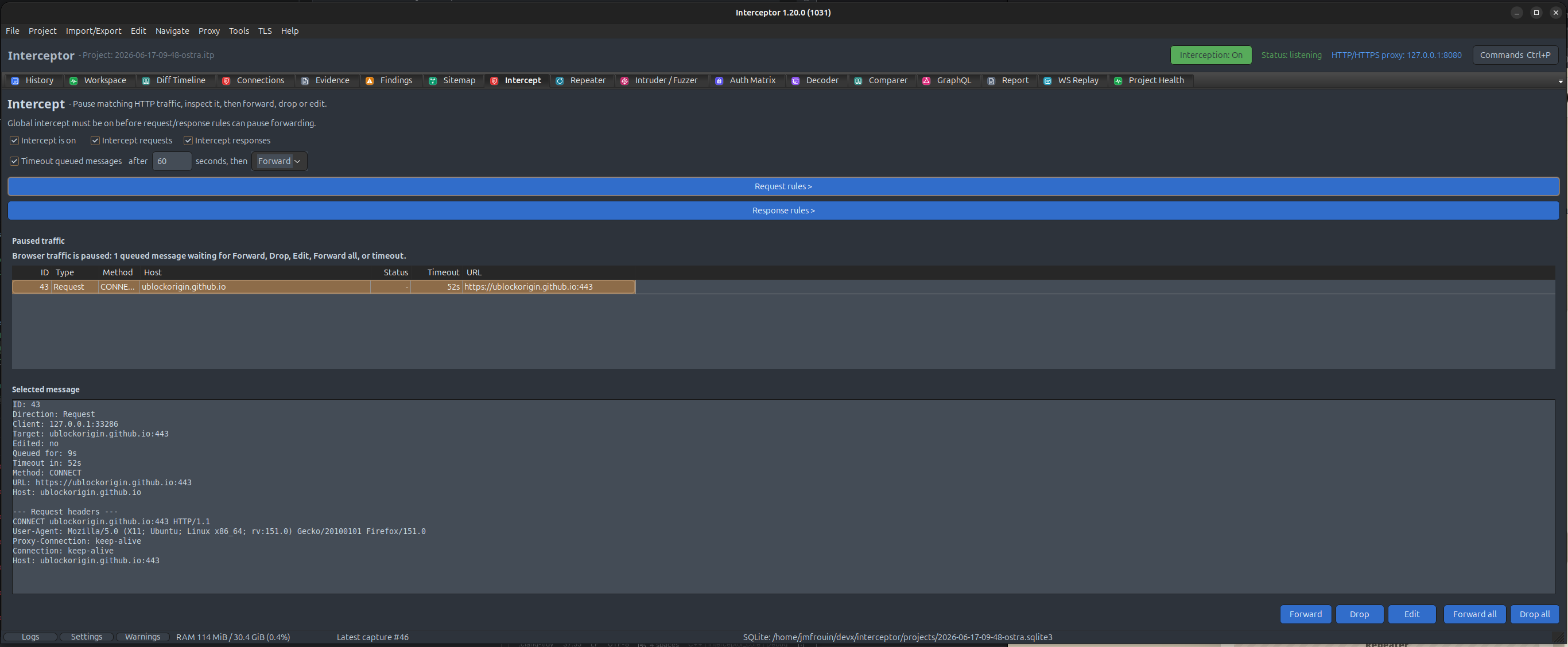Screen dimensions: 1568x647
Task: Click the Workspace tab icon
Action: point(73,81)
